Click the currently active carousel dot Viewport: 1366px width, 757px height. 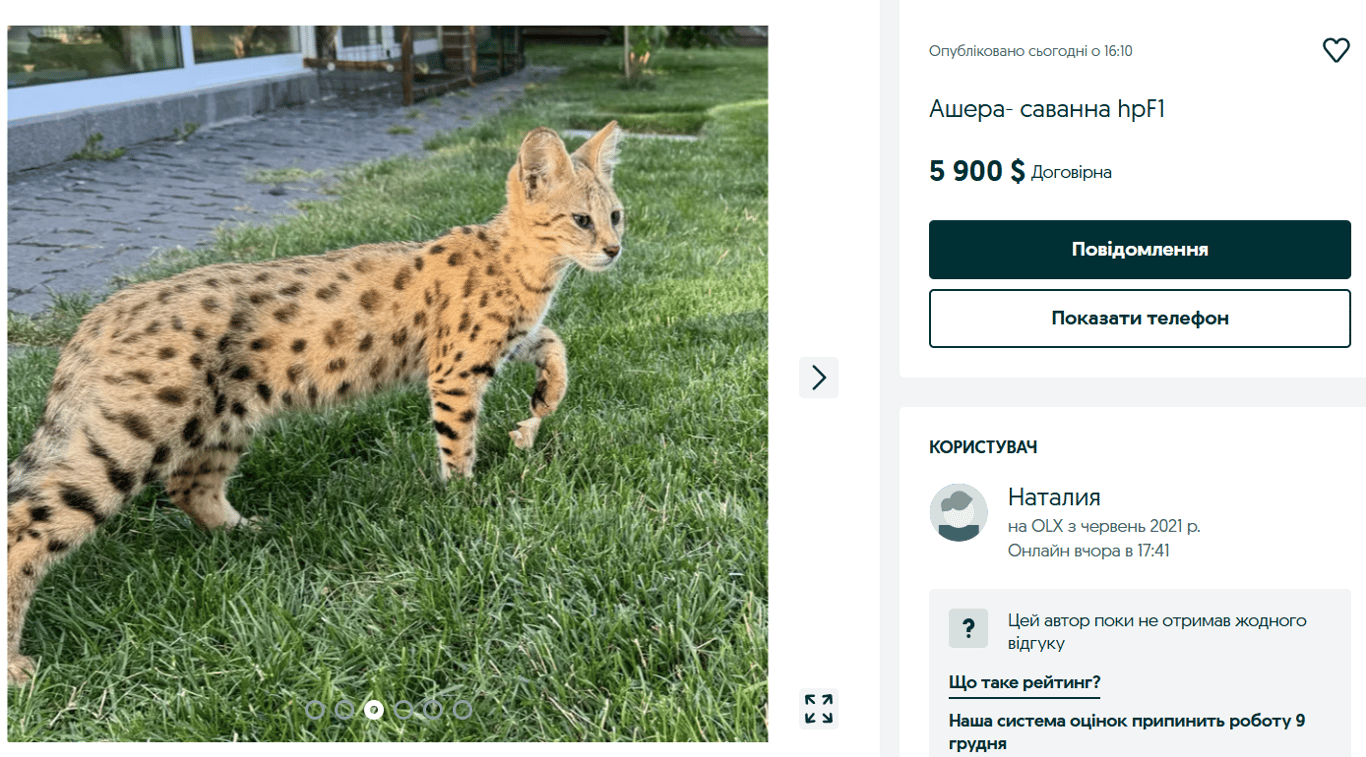(x=374, y=710)
